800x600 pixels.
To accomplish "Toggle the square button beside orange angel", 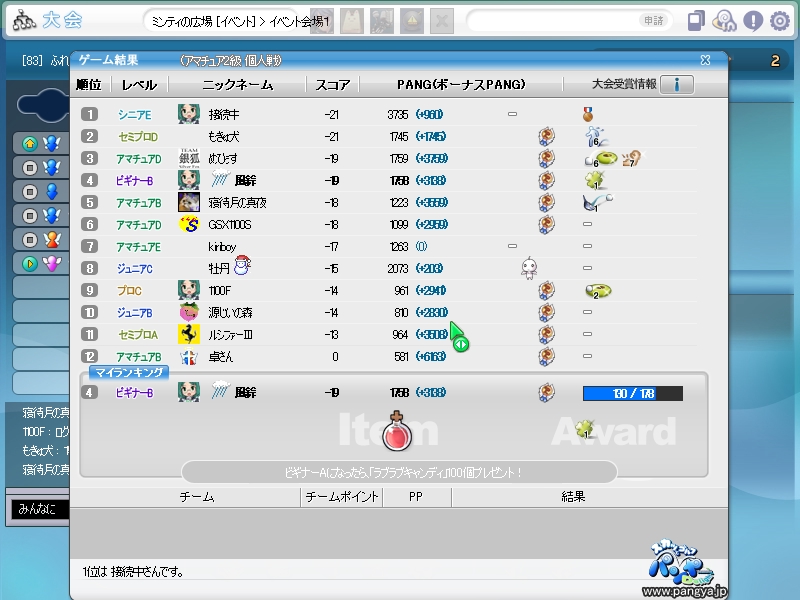I will click(x=29, y=239).
